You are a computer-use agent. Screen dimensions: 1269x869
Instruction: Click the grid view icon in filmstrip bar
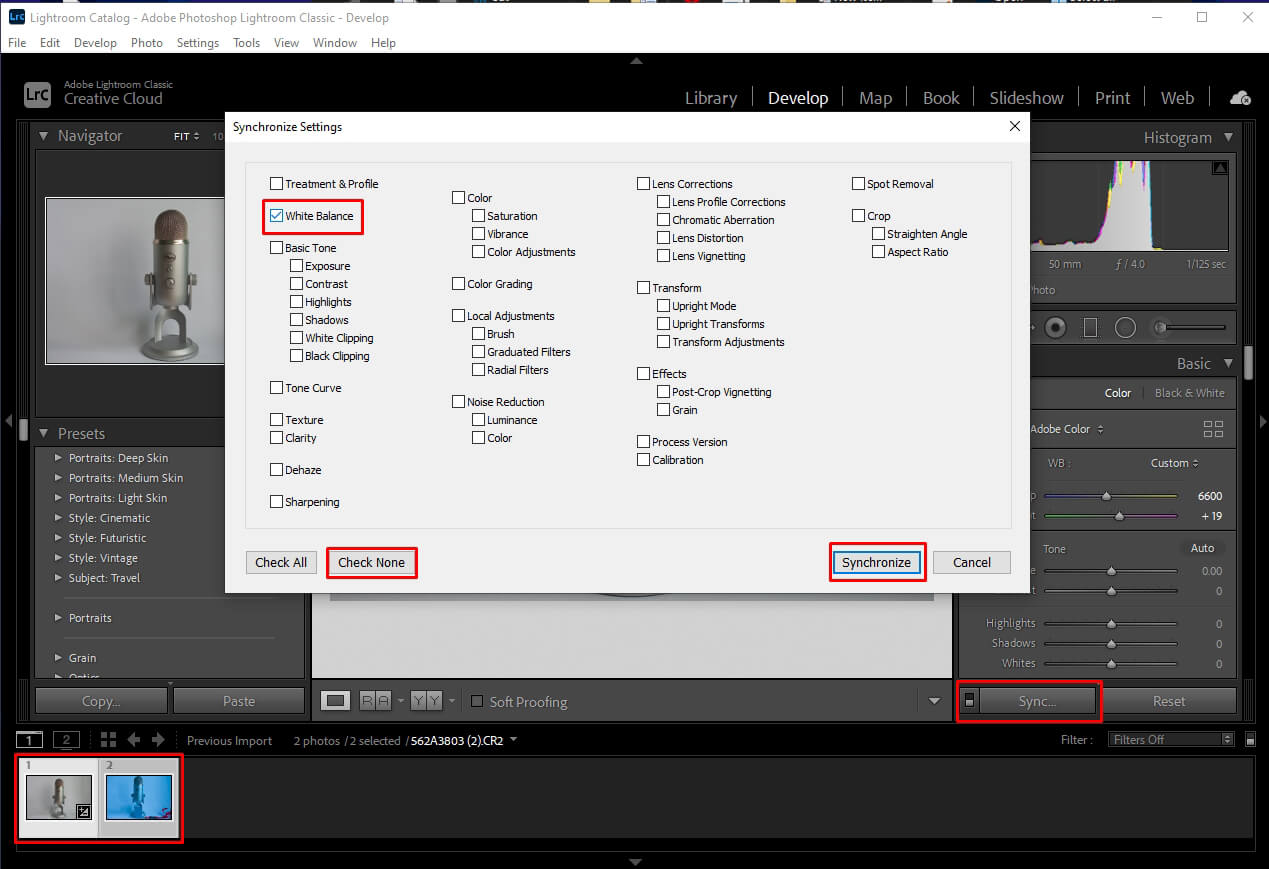coord(109,740)
